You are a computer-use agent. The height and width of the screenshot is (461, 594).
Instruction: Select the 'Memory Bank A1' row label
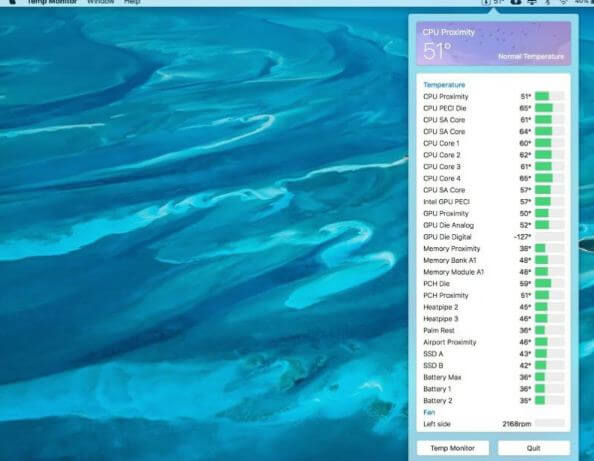[x=449, y=260]
